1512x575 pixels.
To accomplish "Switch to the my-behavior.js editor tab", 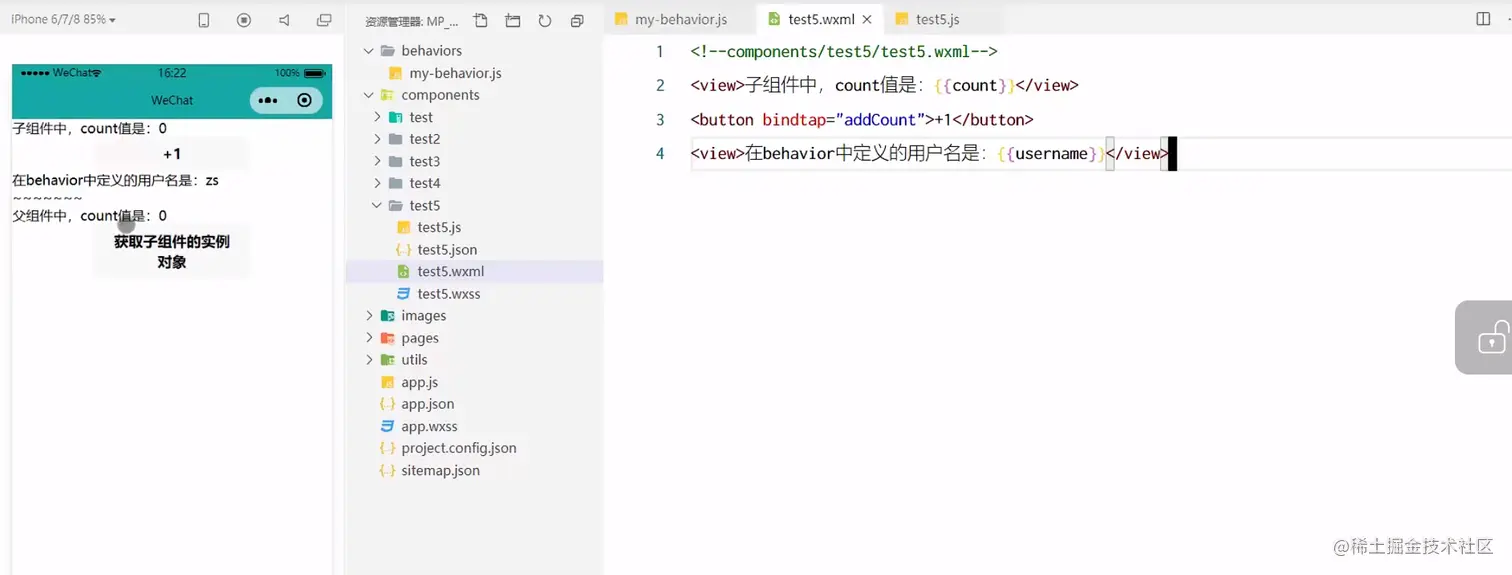I will pyautogui.click(x=680, y=19).
